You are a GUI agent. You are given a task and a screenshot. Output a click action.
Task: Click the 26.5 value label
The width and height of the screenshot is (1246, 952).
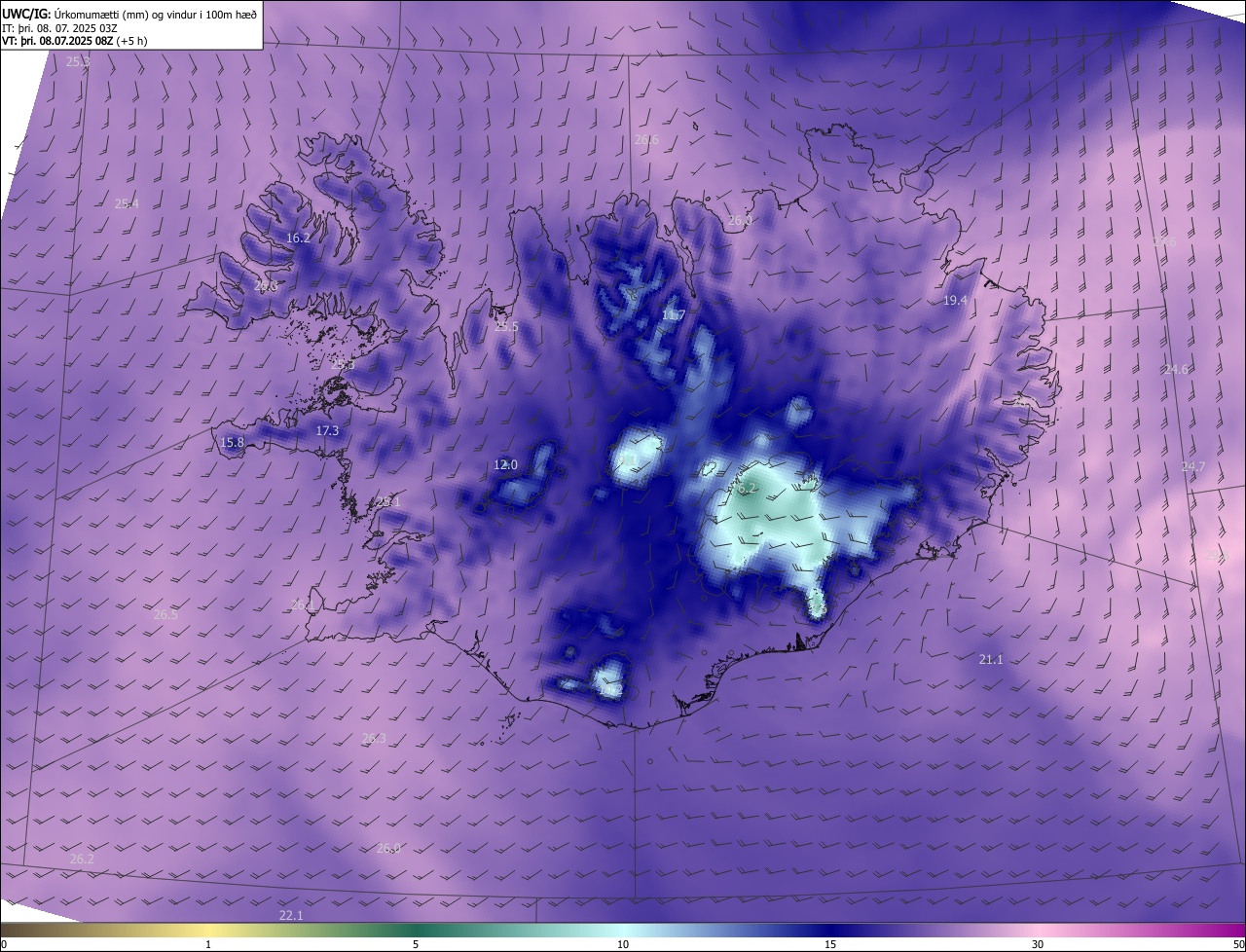click(x=165, y=614)
